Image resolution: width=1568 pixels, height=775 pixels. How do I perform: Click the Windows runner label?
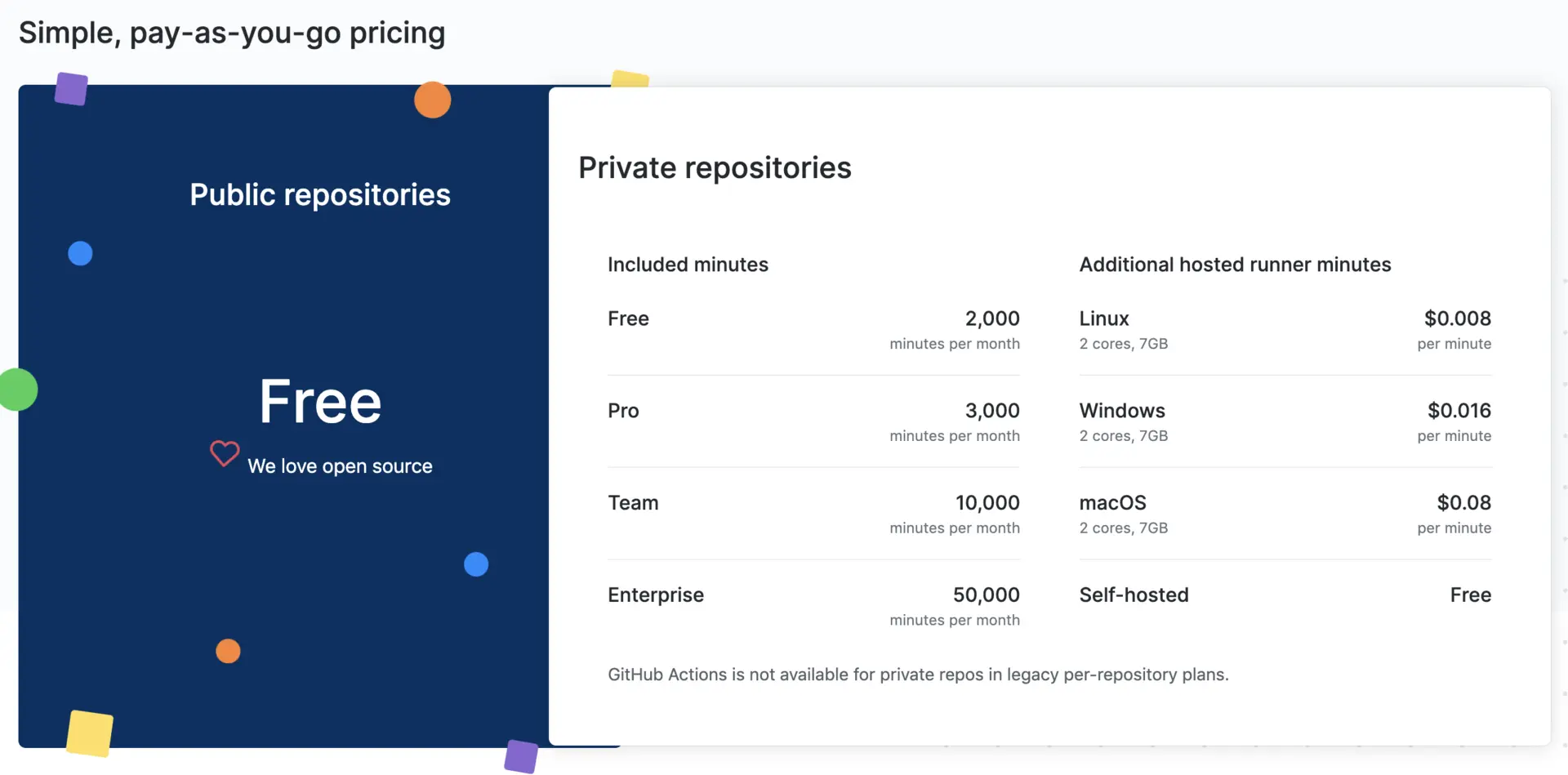pyautogui.click(x=1122, y=411)
